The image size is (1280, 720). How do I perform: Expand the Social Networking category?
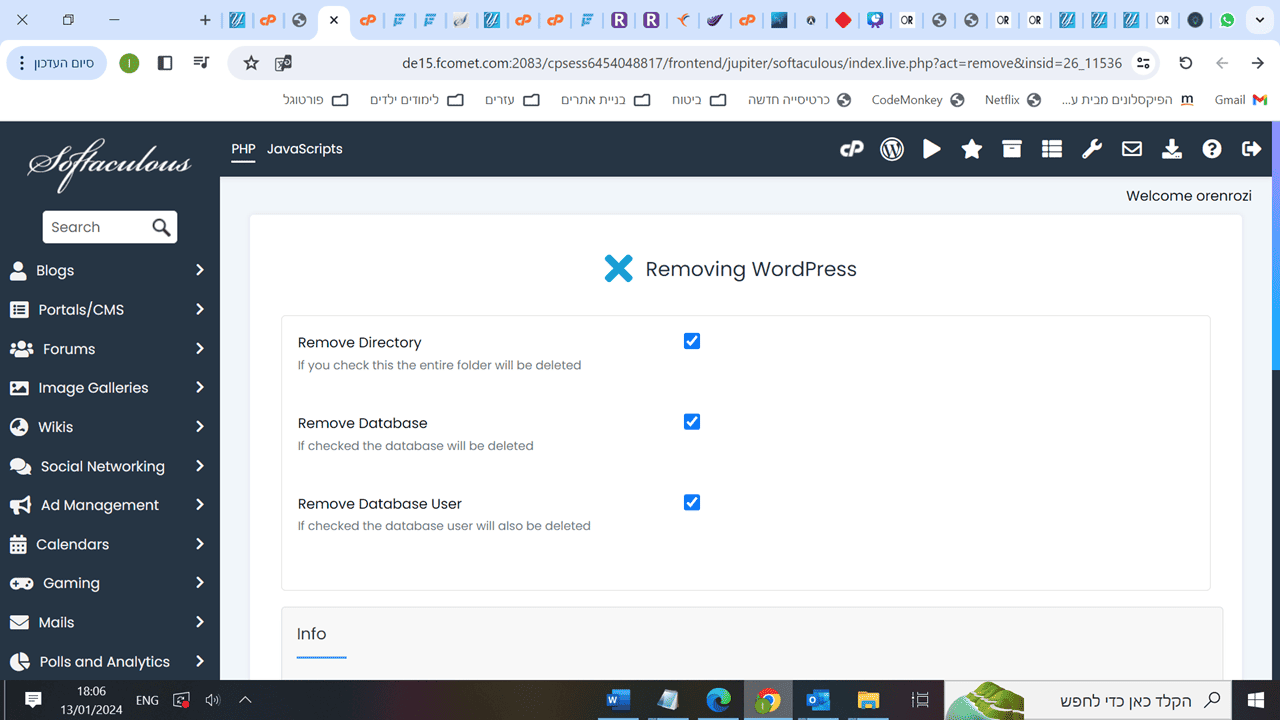110,466
